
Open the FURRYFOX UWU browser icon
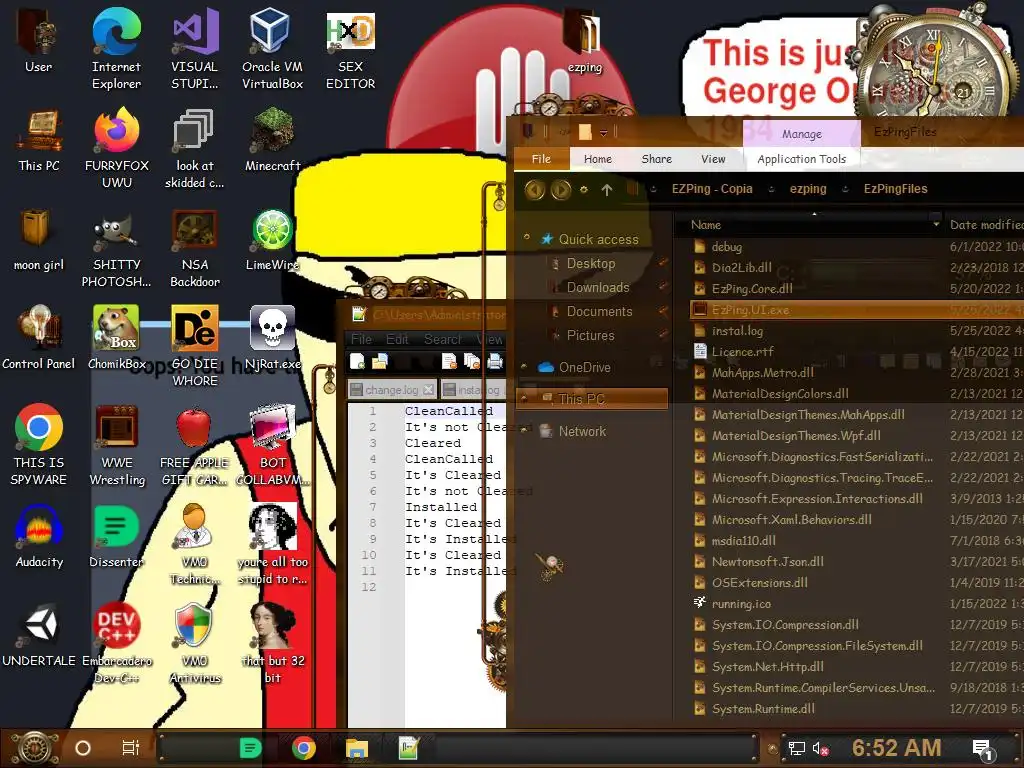117,148
